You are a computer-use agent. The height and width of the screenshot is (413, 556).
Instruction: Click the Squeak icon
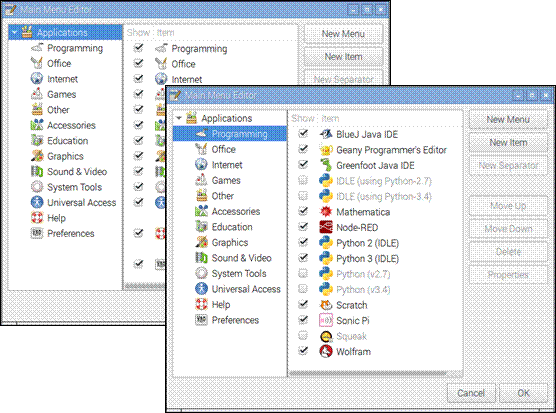[x=326, y=336]
